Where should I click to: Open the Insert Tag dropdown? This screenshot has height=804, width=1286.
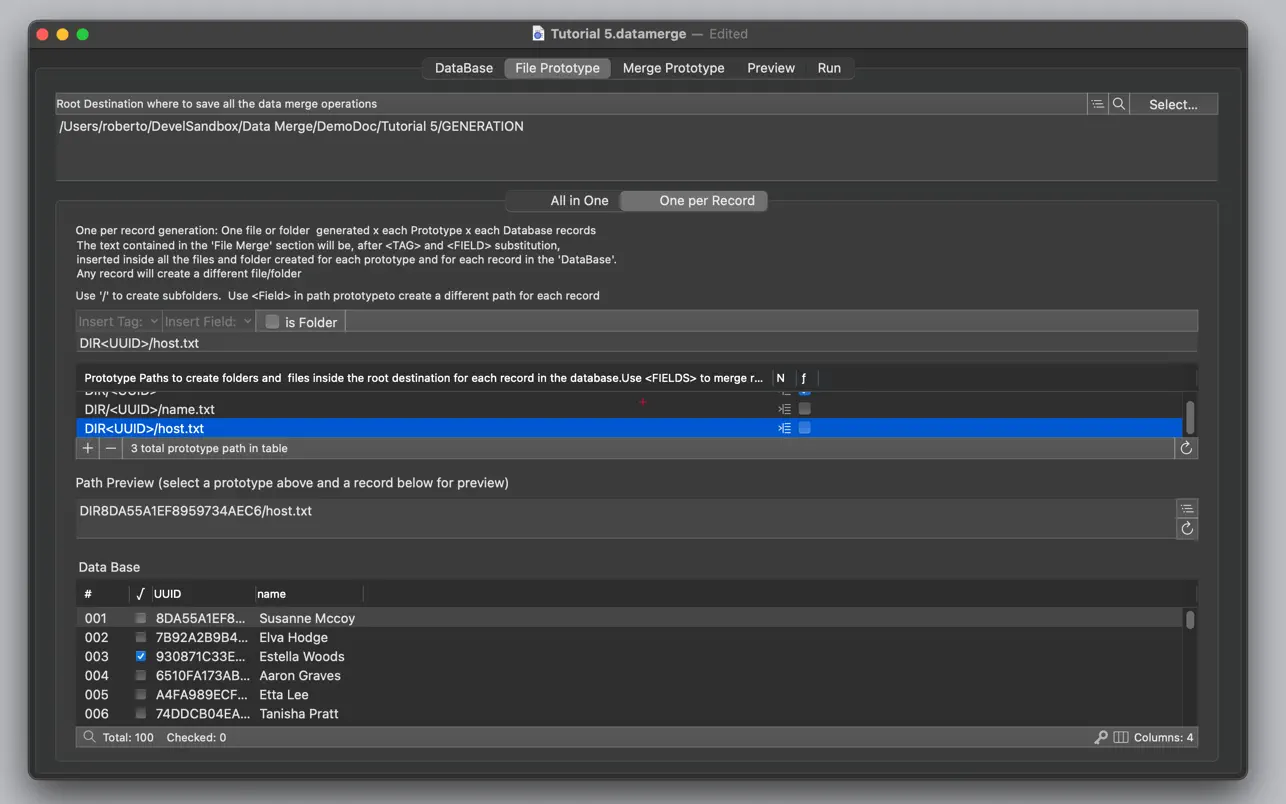118,321
